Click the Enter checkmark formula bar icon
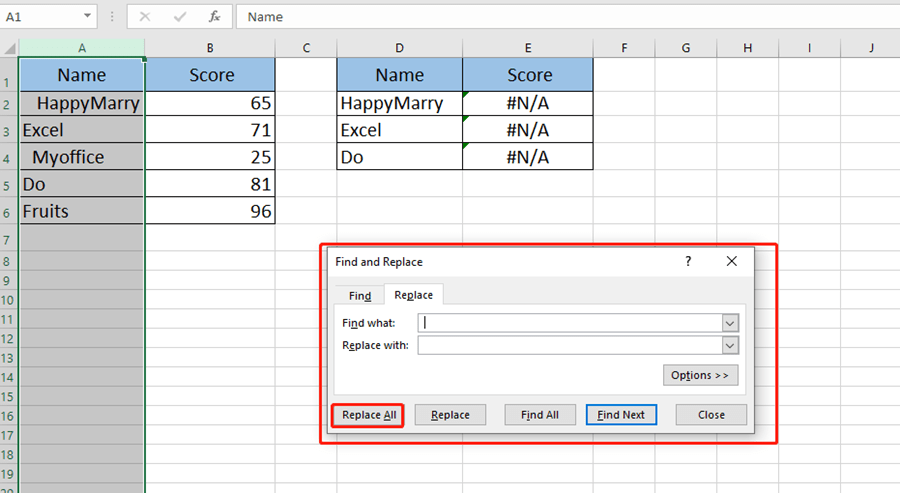 [180, 17]
